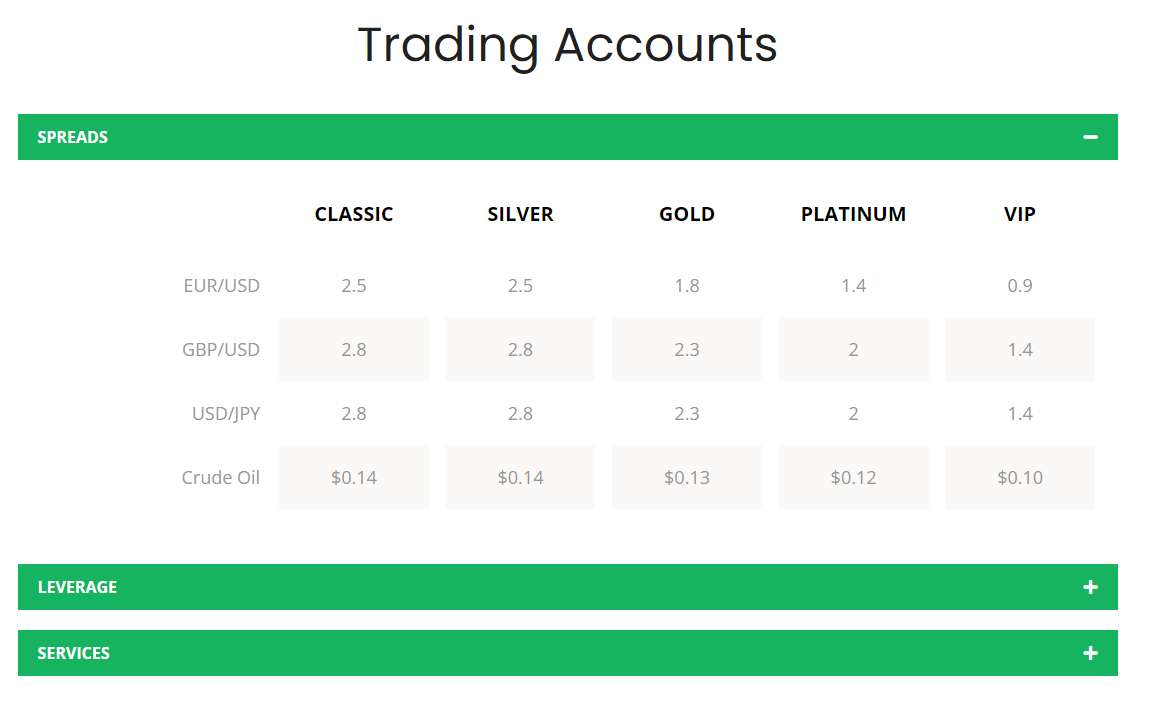Click the GBP/USD row label
This screenshot has height=701, width=1158.
(x=221, y=350)
